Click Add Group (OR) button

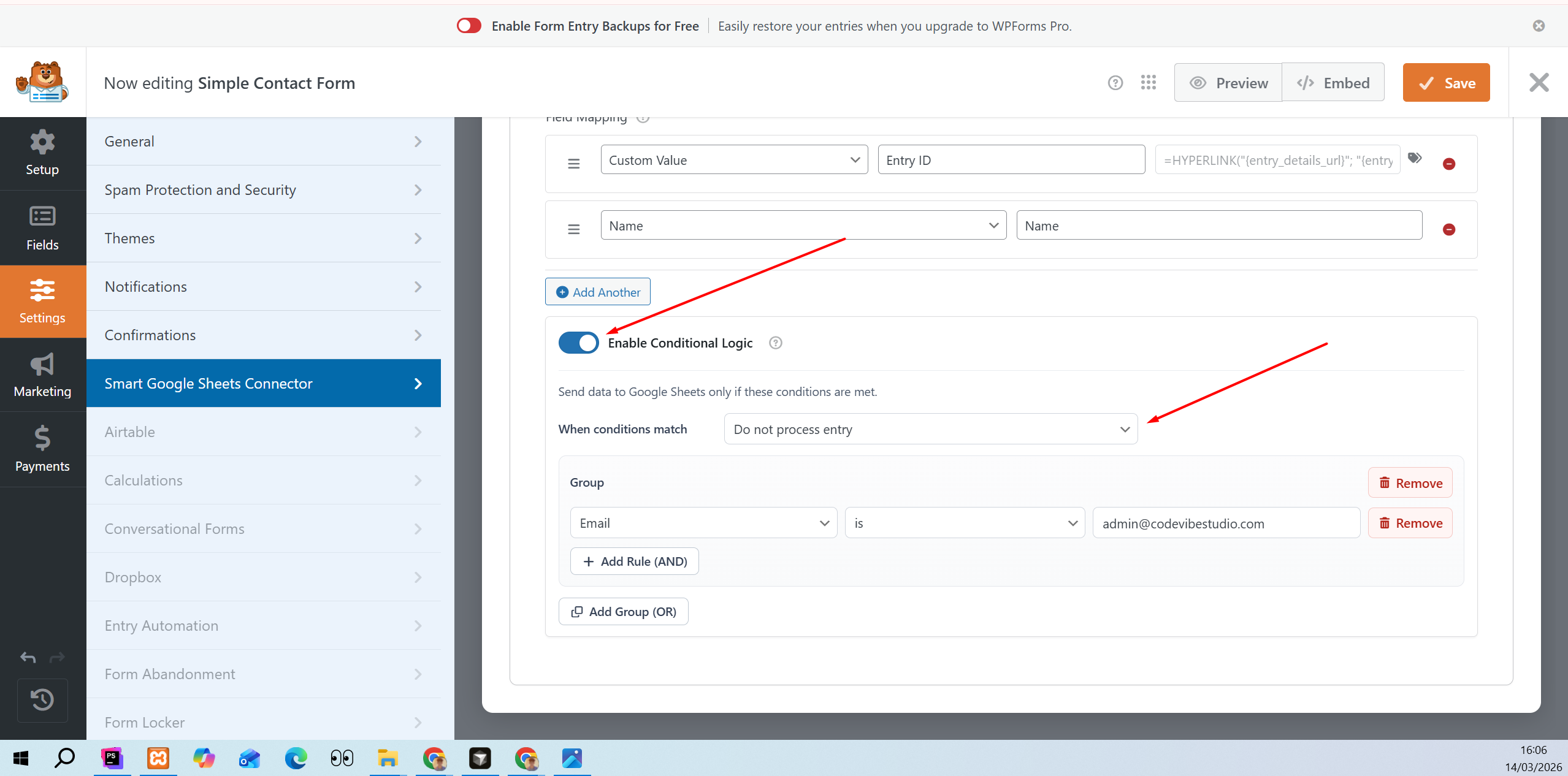click(x=624, y=612)
